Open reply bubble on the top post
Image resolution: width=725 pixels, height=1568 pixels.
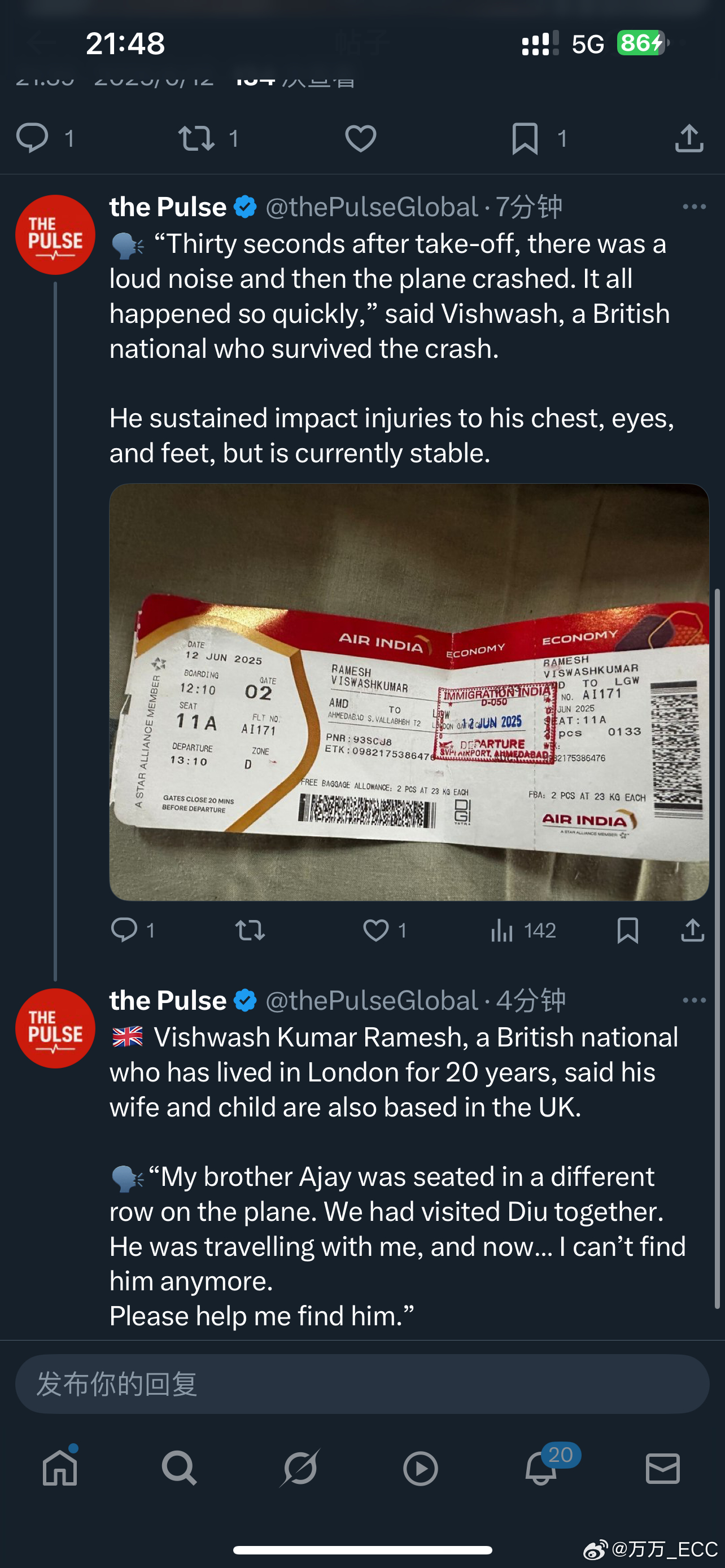pyautogui.click(x=32, y=138)
